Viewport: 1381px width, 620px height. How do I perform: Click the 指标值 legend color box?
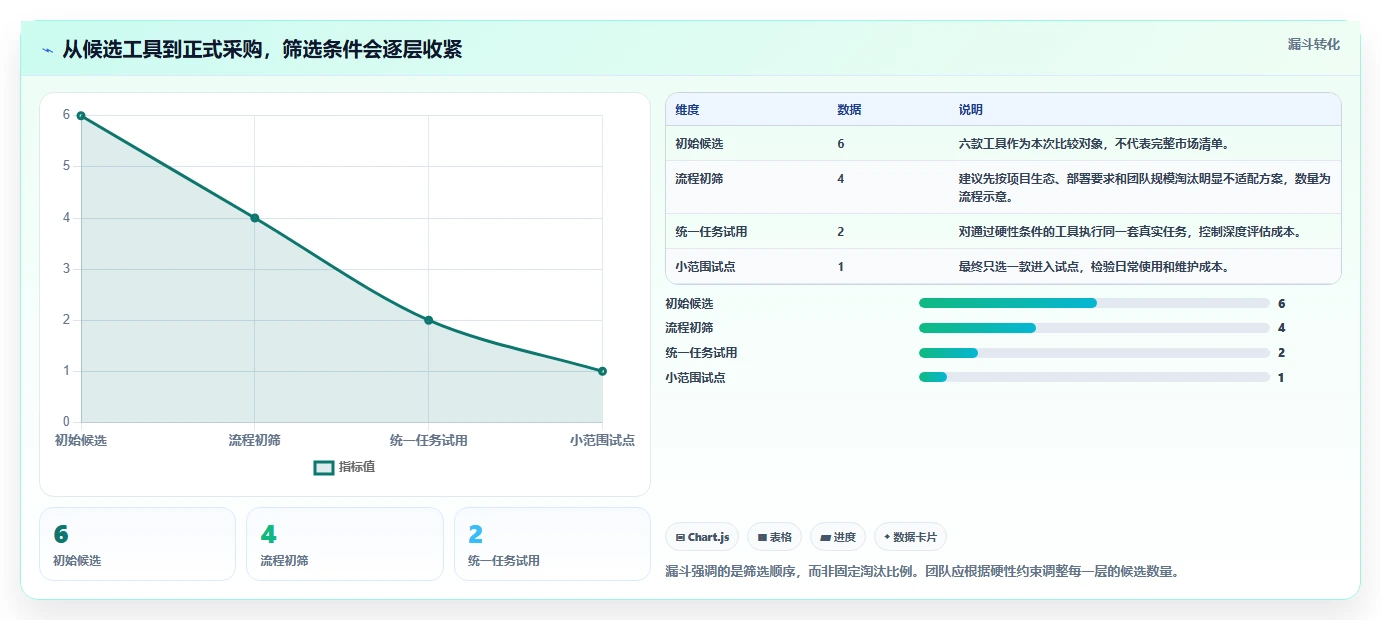(324, 467)
